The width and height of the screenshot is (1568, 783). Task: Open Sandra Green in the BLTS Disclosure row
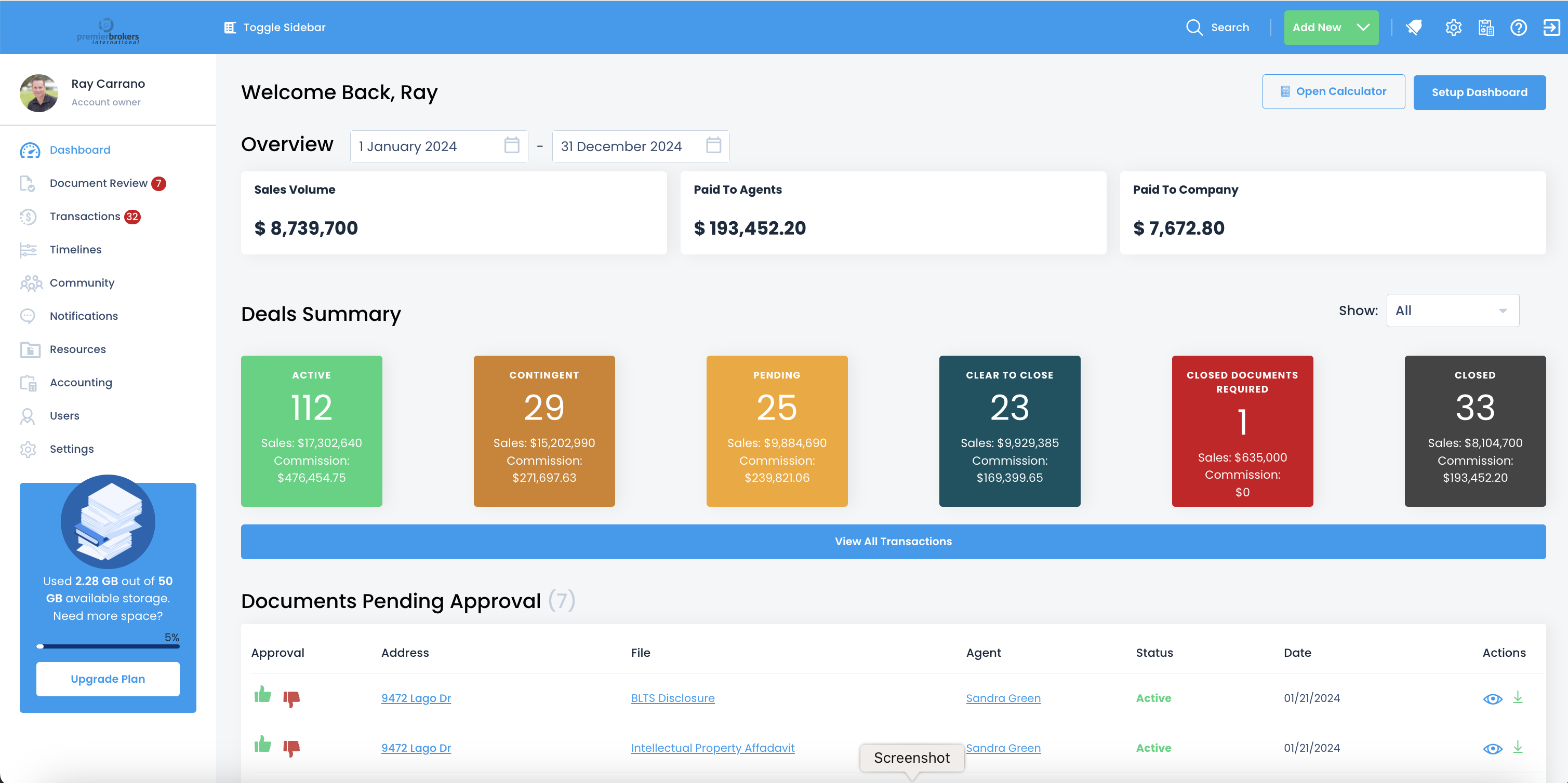coord(1003,698)
